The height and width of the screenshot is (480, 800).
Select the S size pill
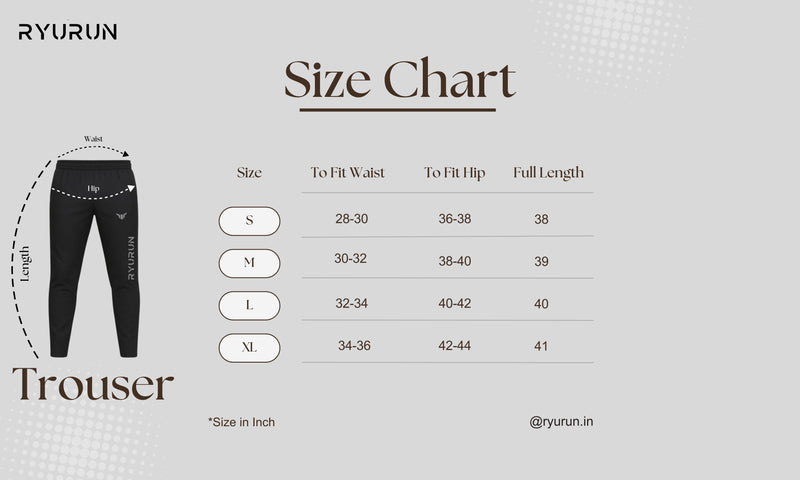(x=250, y=220)
